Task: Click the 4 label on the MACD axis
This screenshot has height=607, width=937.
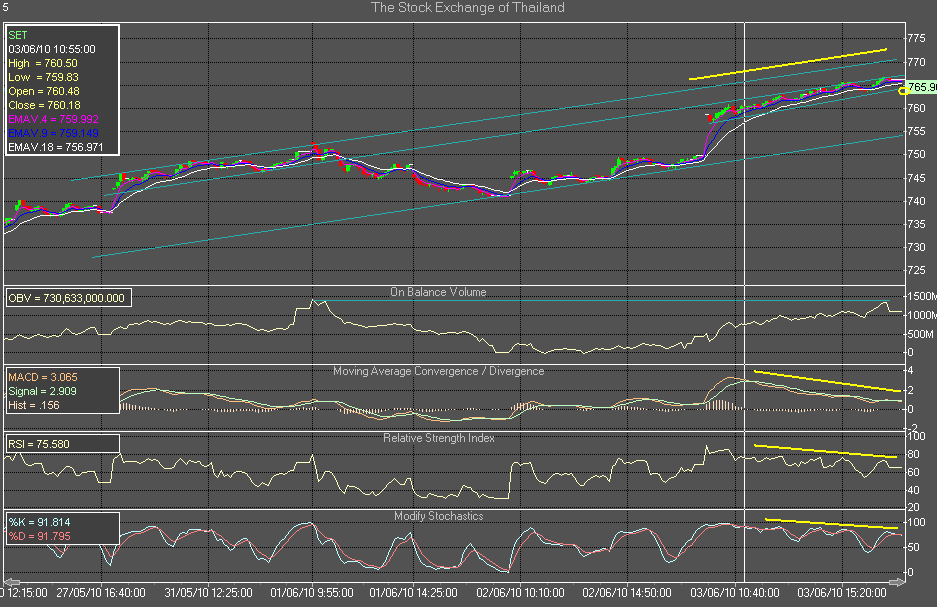Action: coord(910,371)
